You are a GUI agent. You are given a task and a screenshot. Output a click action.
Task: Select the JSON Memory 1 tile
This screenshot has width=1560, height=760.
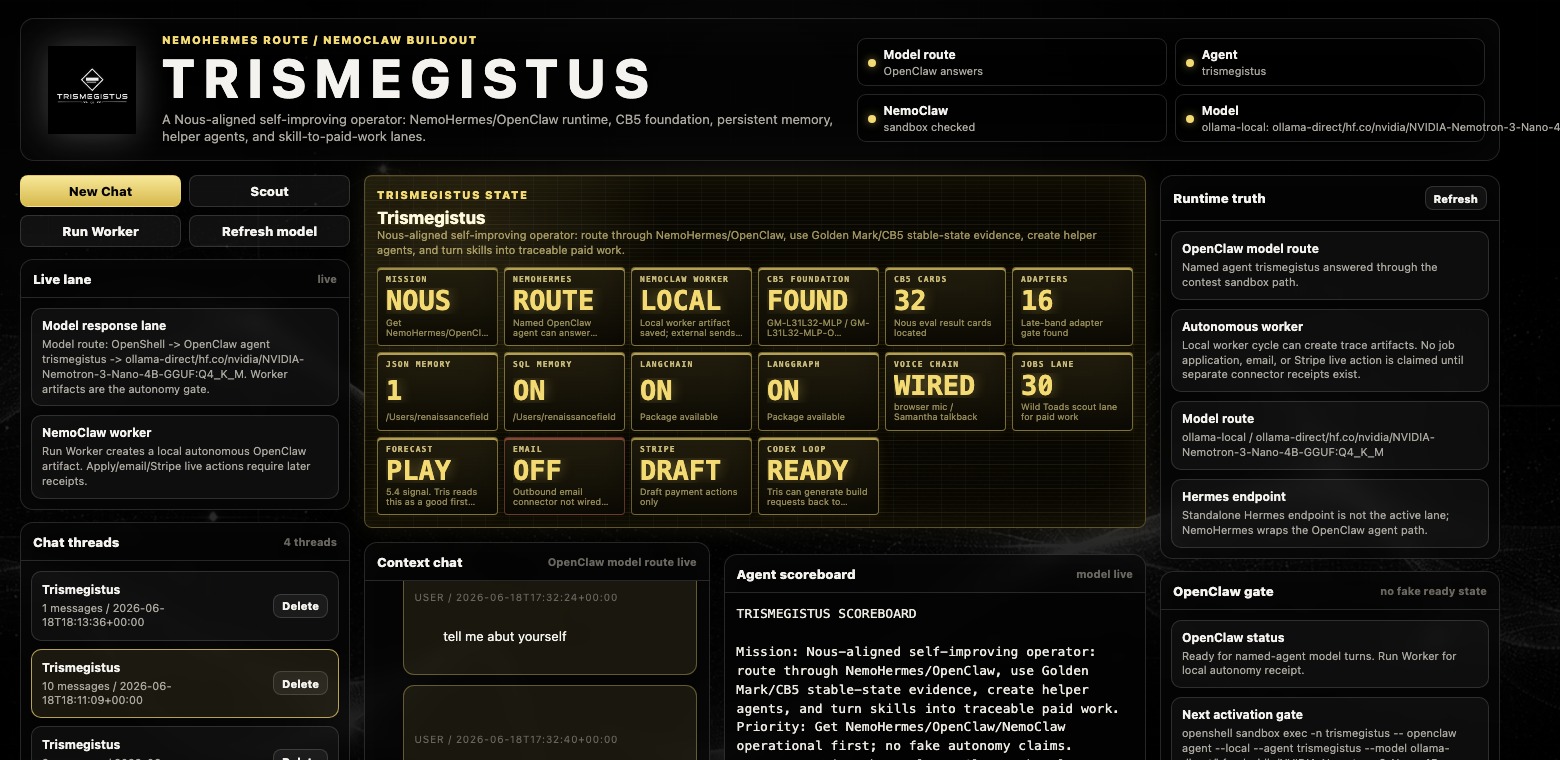[437, 392]
